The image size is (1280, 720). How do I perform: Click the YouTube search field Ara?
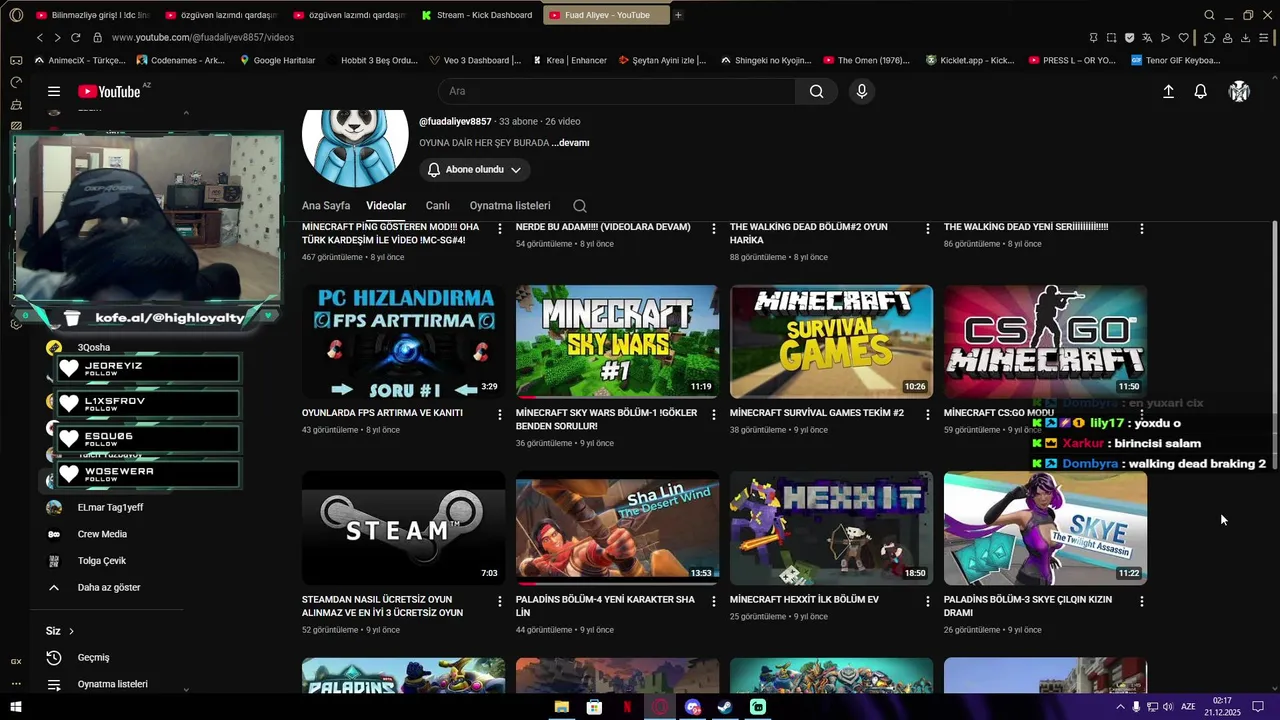[617, 91]
